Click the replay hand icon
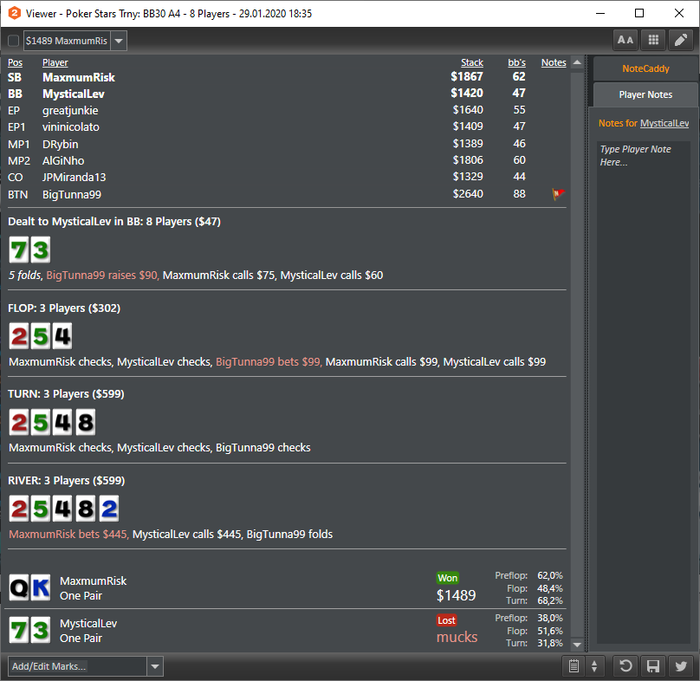 [625, 666]
